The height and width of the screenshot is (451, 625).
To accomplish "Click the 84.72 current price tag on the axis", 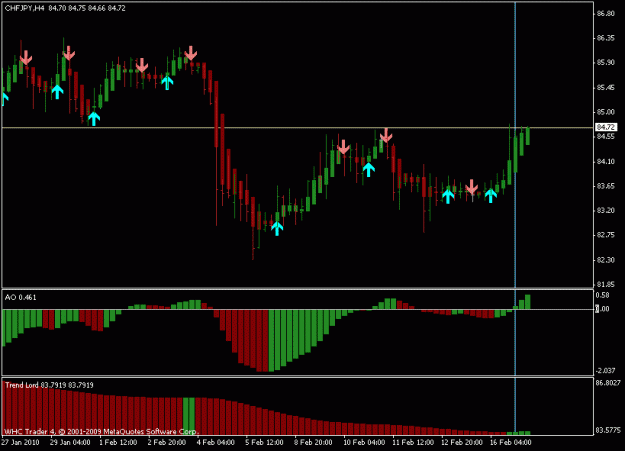I will coord(606,127).
